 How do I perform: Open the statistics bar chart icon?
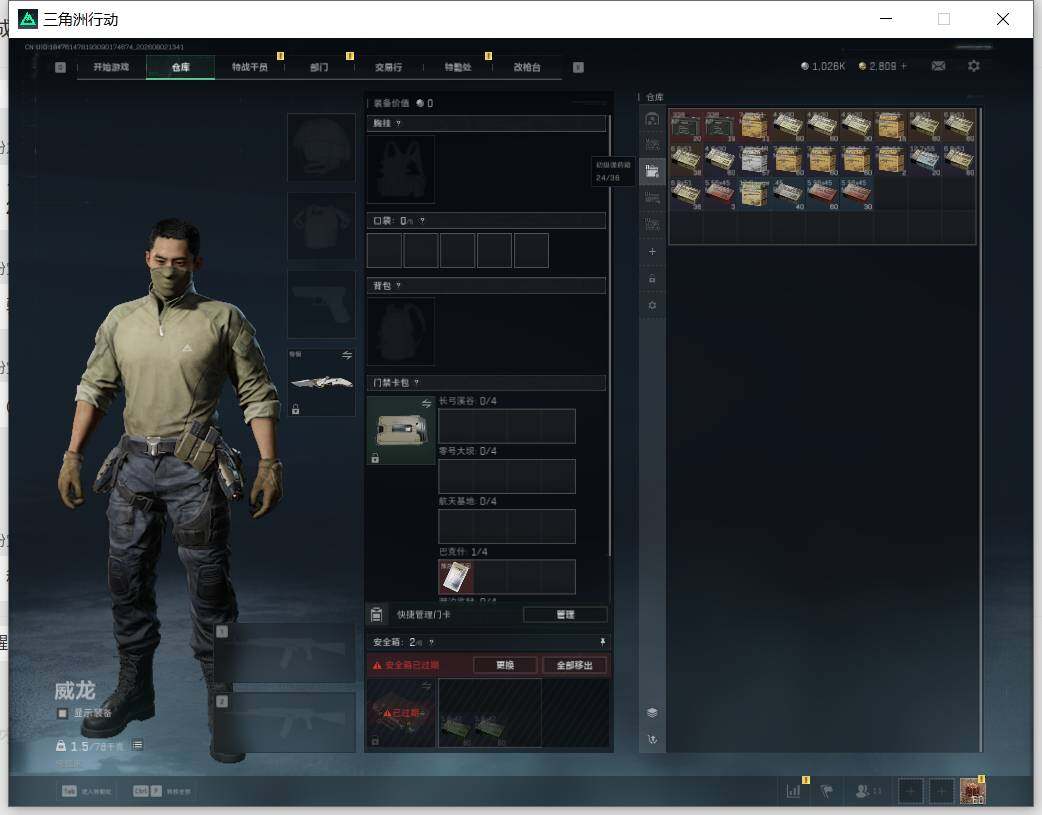coord(793,790)
